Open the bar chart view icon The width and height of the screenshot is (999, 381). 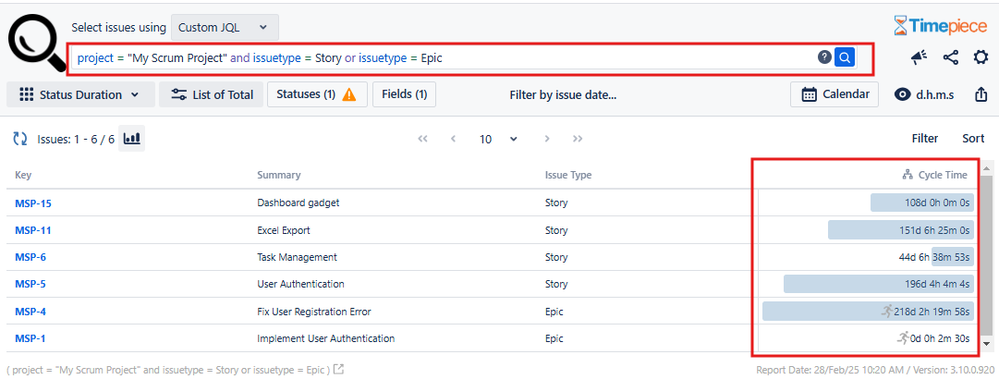point(132,138)
